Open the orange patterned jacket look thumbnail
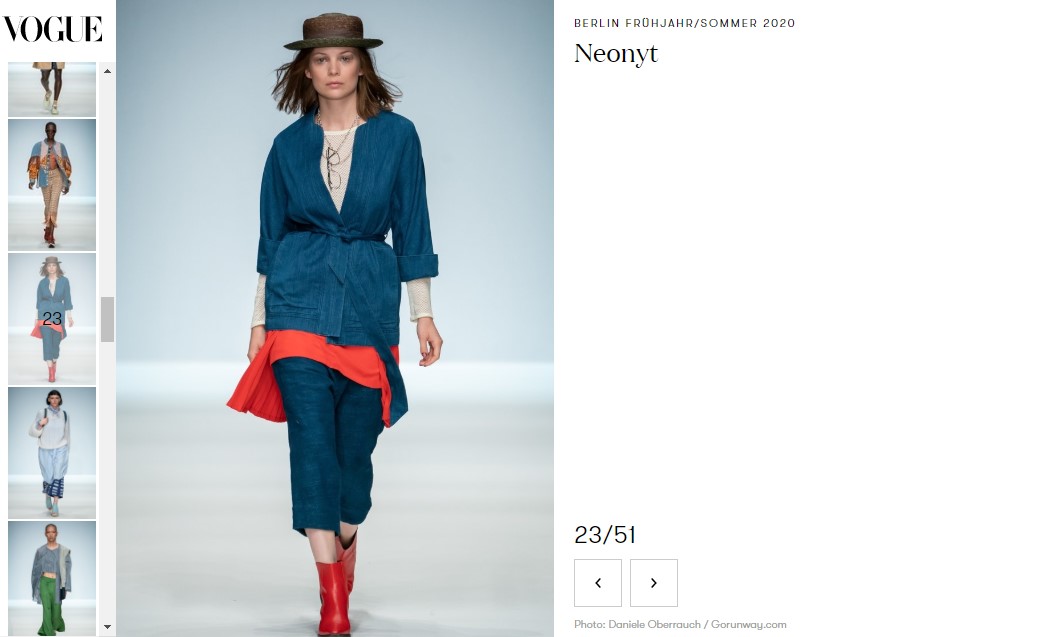The height and width of the screenshot is (637, 1043). [52, 185]
